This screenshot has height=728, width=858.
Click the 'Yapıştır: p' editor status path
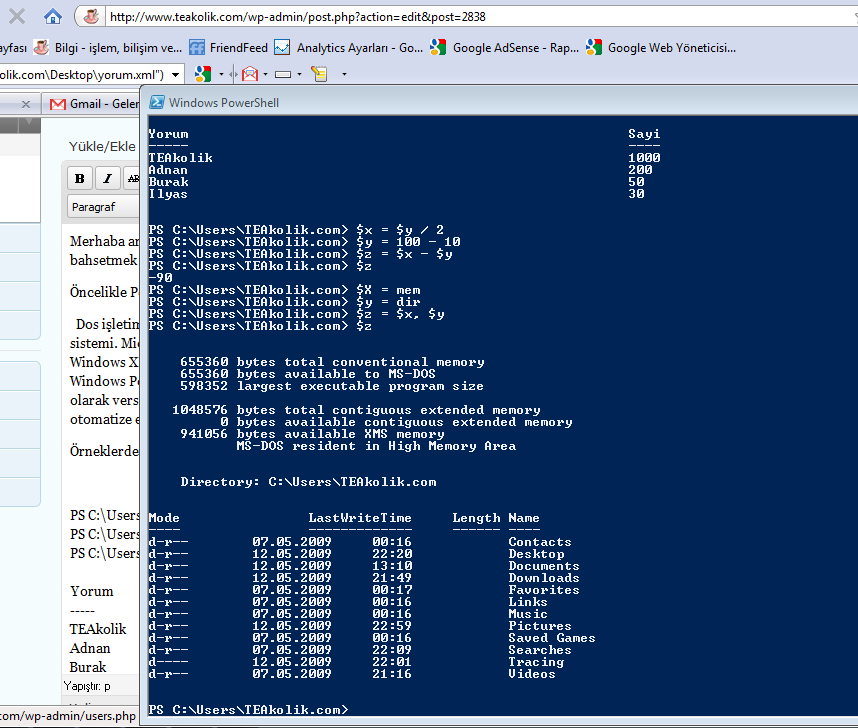click(87, 686)
